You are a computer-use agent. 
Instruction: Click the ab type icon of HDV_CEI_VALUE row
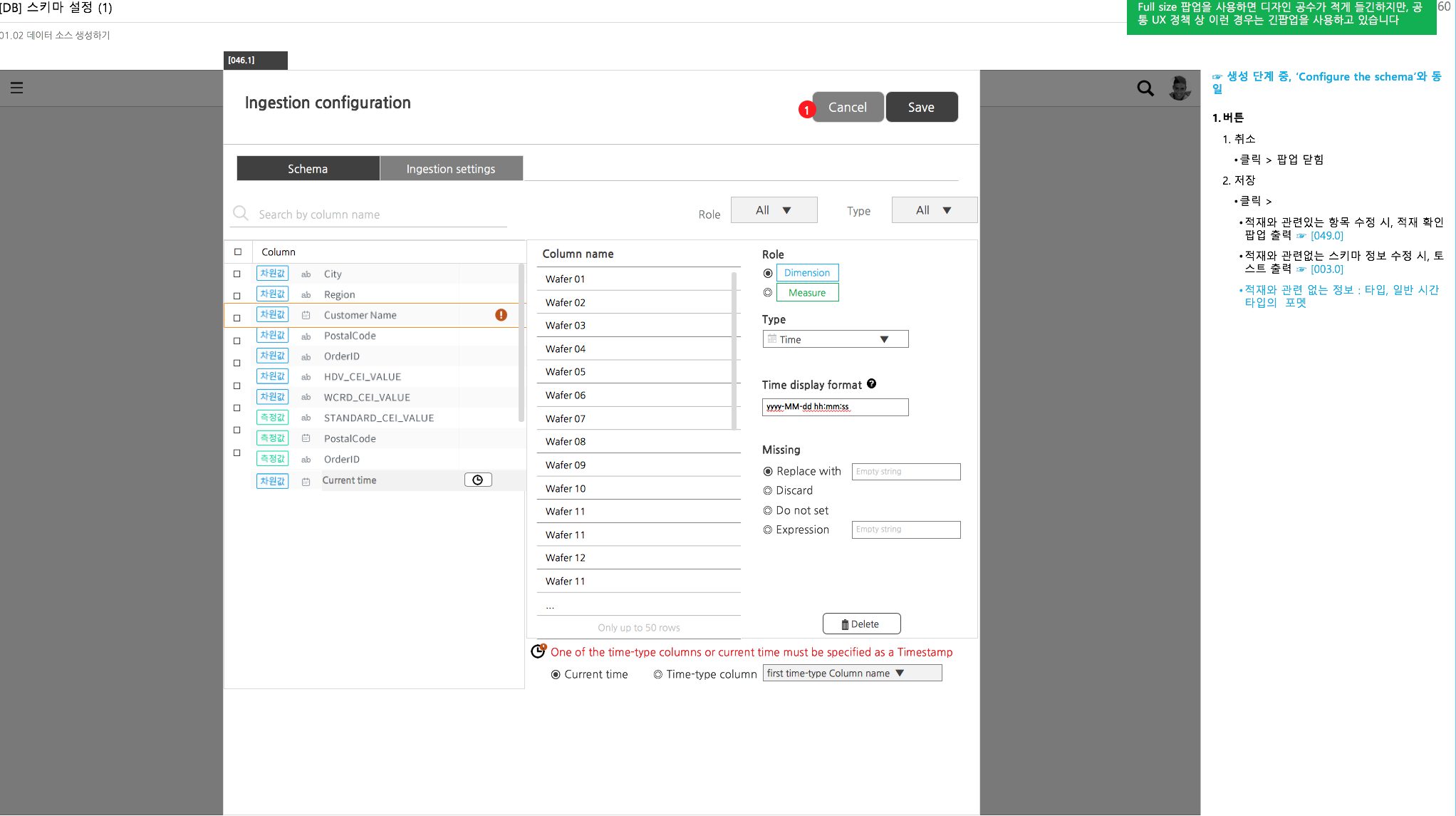(306, 377)
